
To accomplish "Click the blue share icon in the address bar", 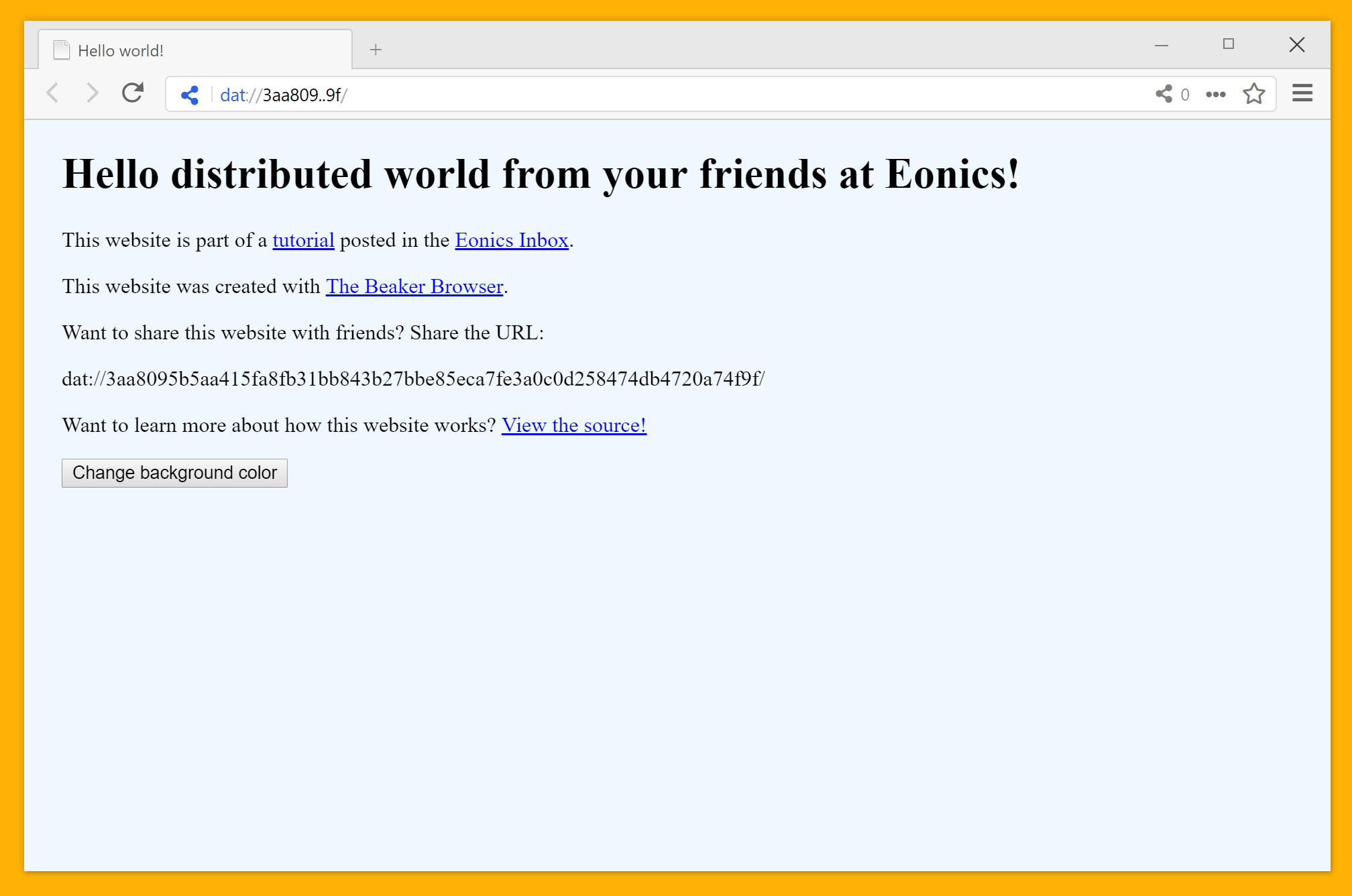I will (x=189, y=95).
